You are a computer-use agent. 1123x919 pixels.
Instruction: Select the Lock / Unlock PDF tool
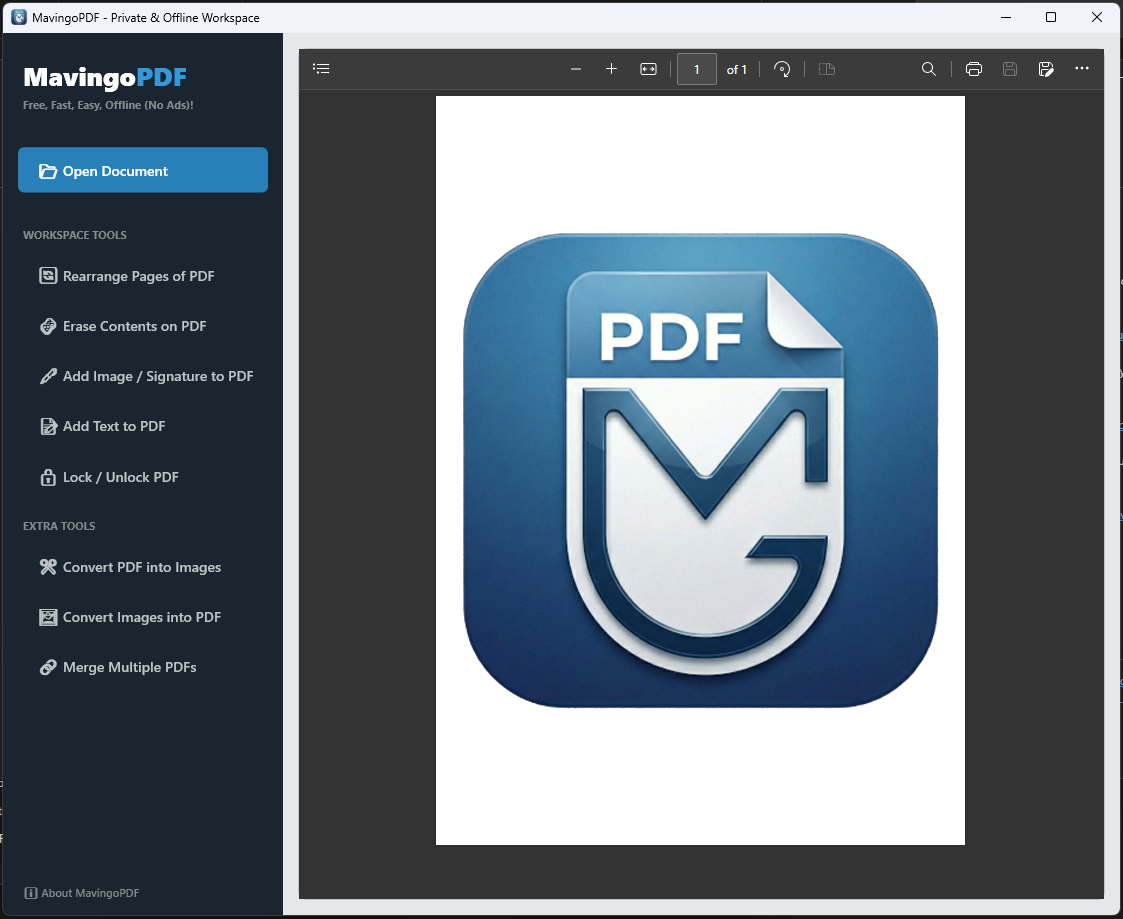(120, 477)
